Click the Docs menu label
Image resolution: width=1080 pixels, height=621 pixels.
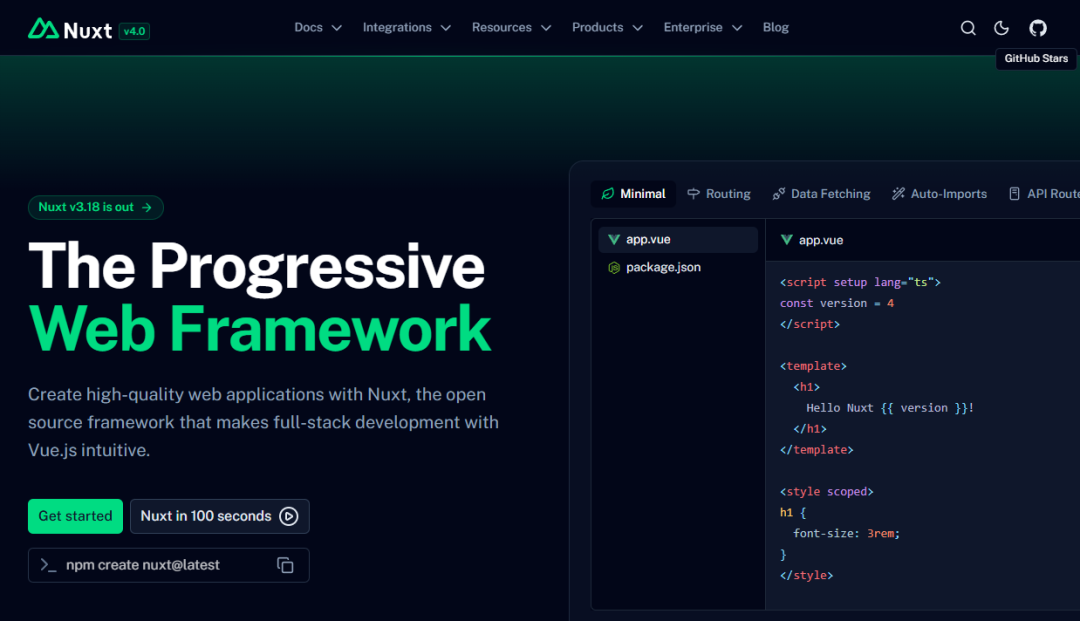click(x=309, y=28)
